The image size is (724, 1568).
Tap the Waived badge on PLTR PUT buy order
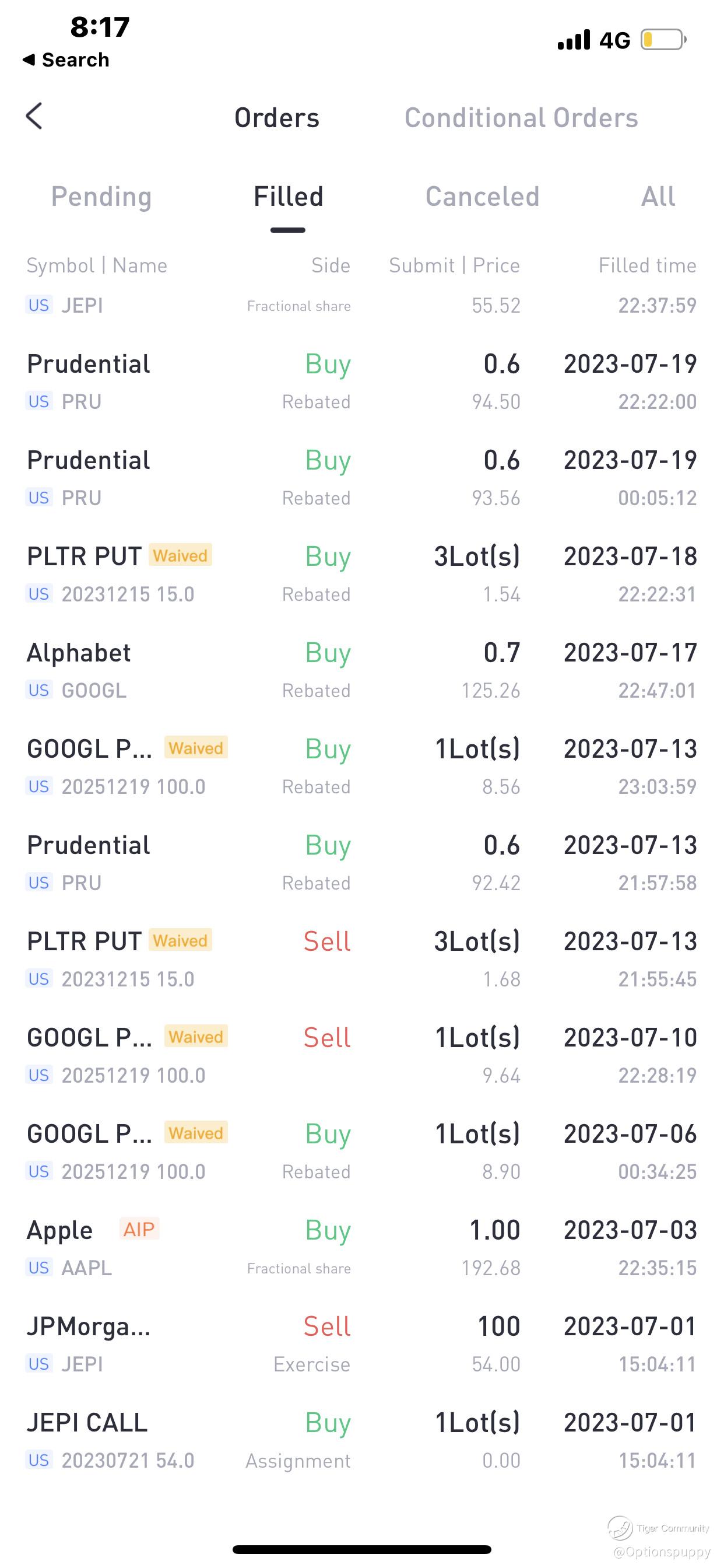180,555
